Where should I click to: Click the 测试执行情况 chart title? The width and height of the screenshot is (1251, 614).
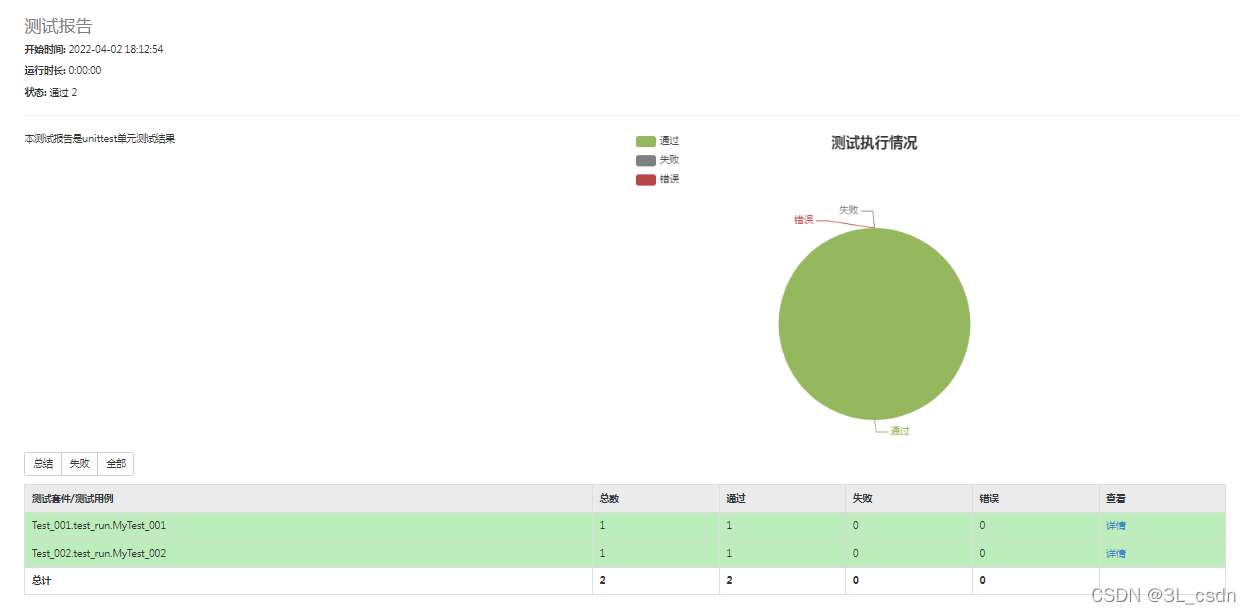click(x=874, y=143)
